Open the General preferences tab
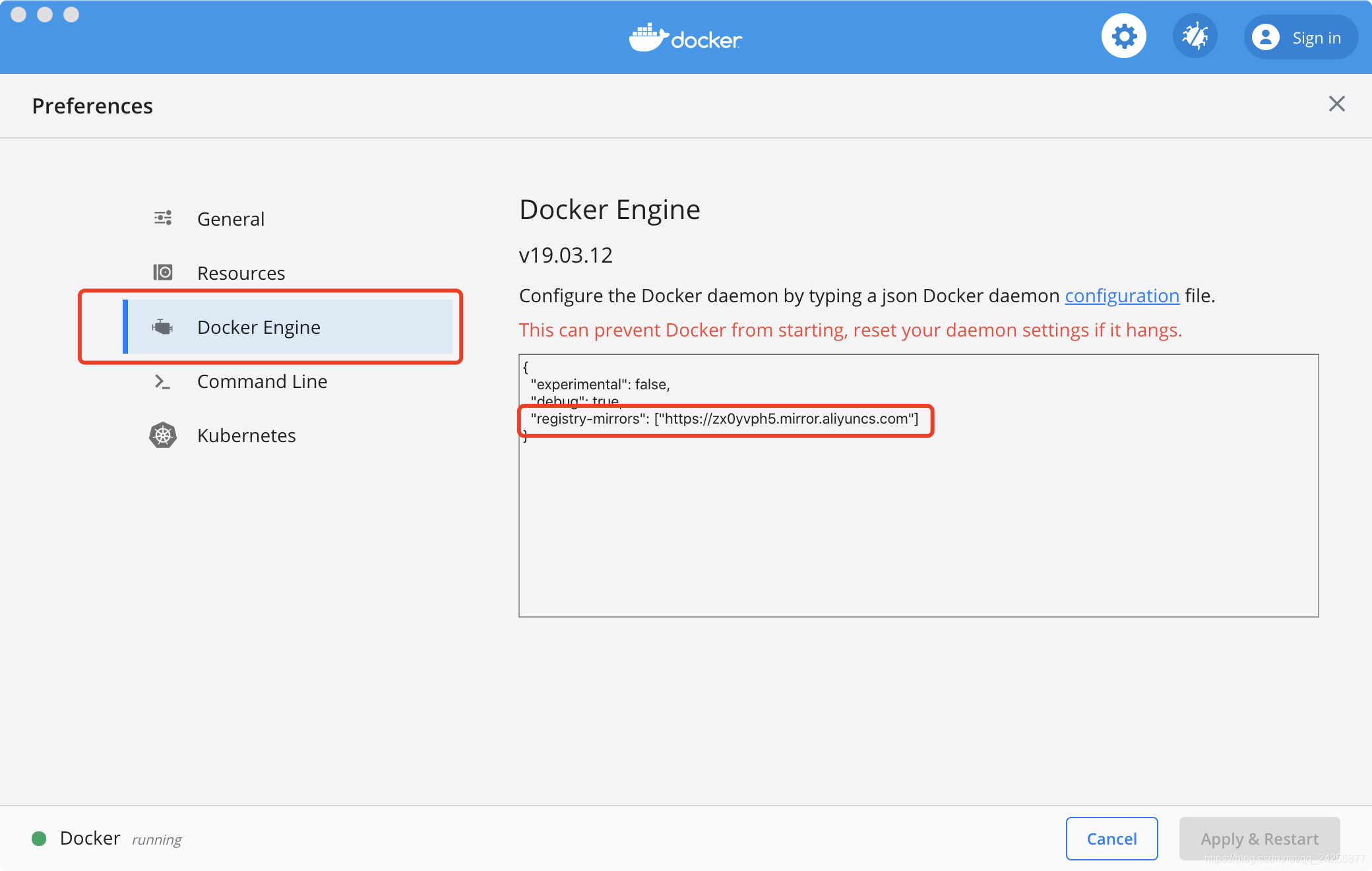Image resolution: width=1372 pixels, height=871 pixels. coord(230,219)
